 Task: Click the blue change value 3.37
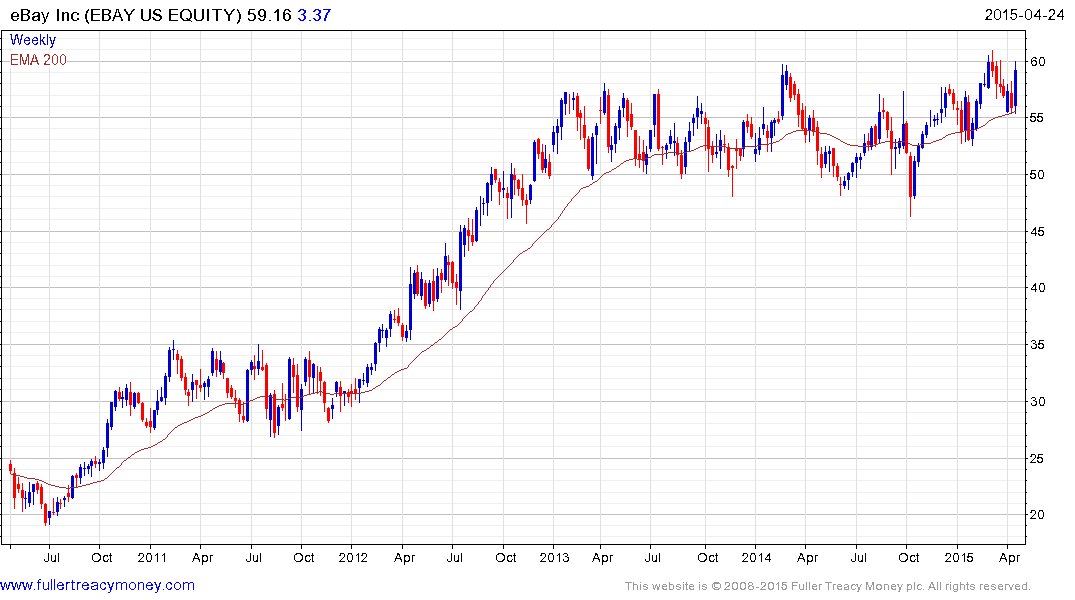314,15
